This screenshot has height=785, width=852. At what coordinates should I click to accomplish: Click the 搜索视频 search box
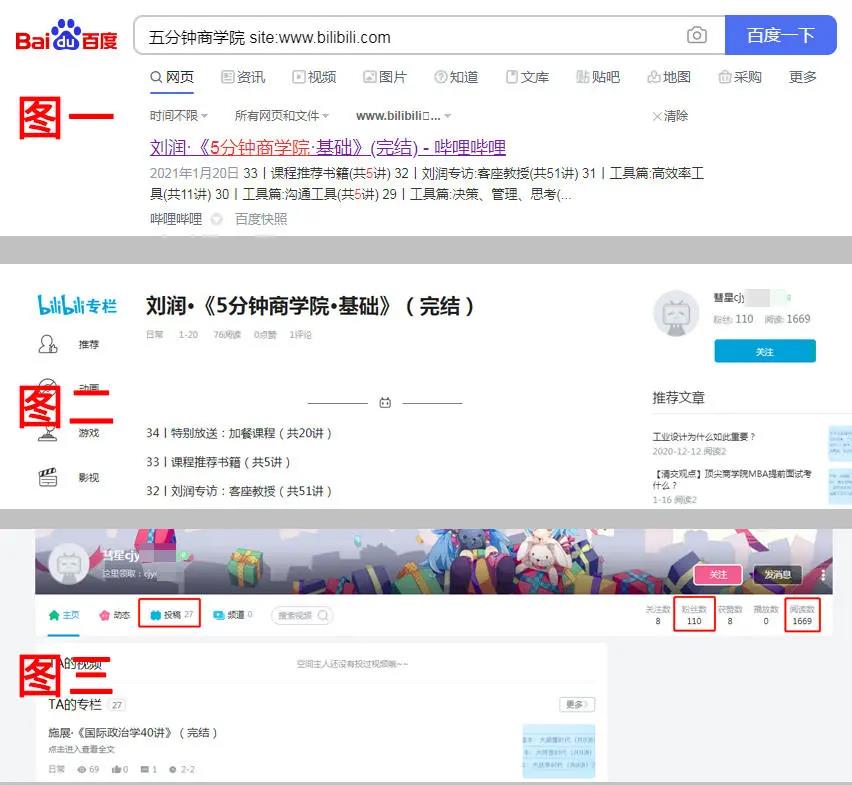(x=302, y=616)
